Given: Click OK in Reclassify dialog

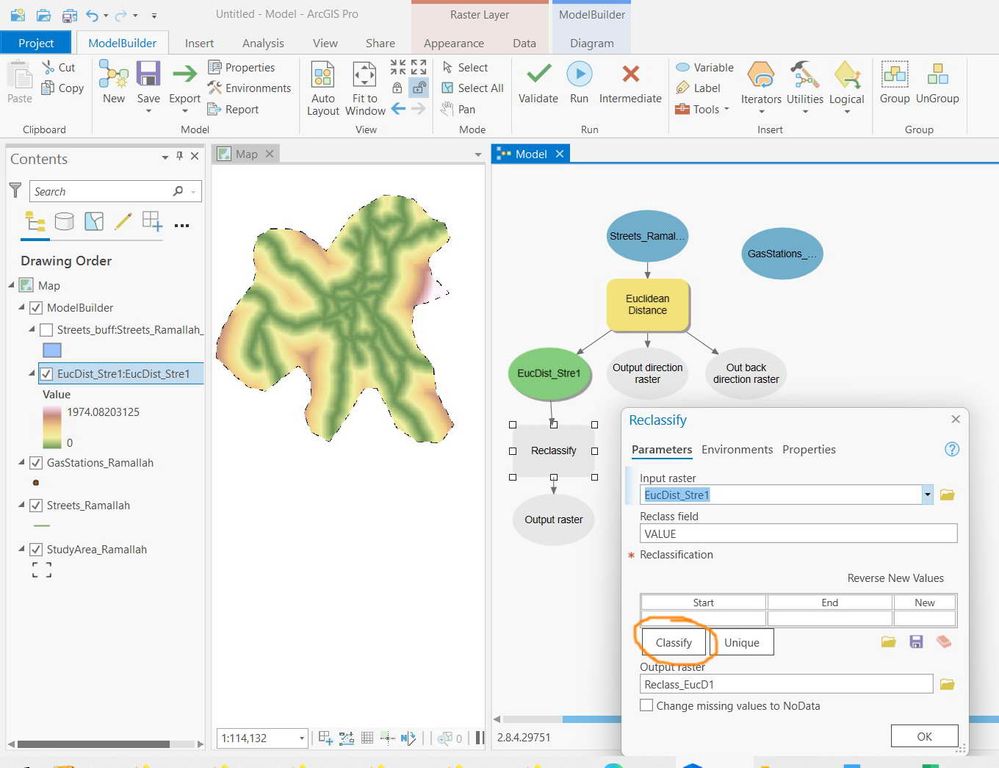Looking at the screenshot, I should (x=924, y=736).
